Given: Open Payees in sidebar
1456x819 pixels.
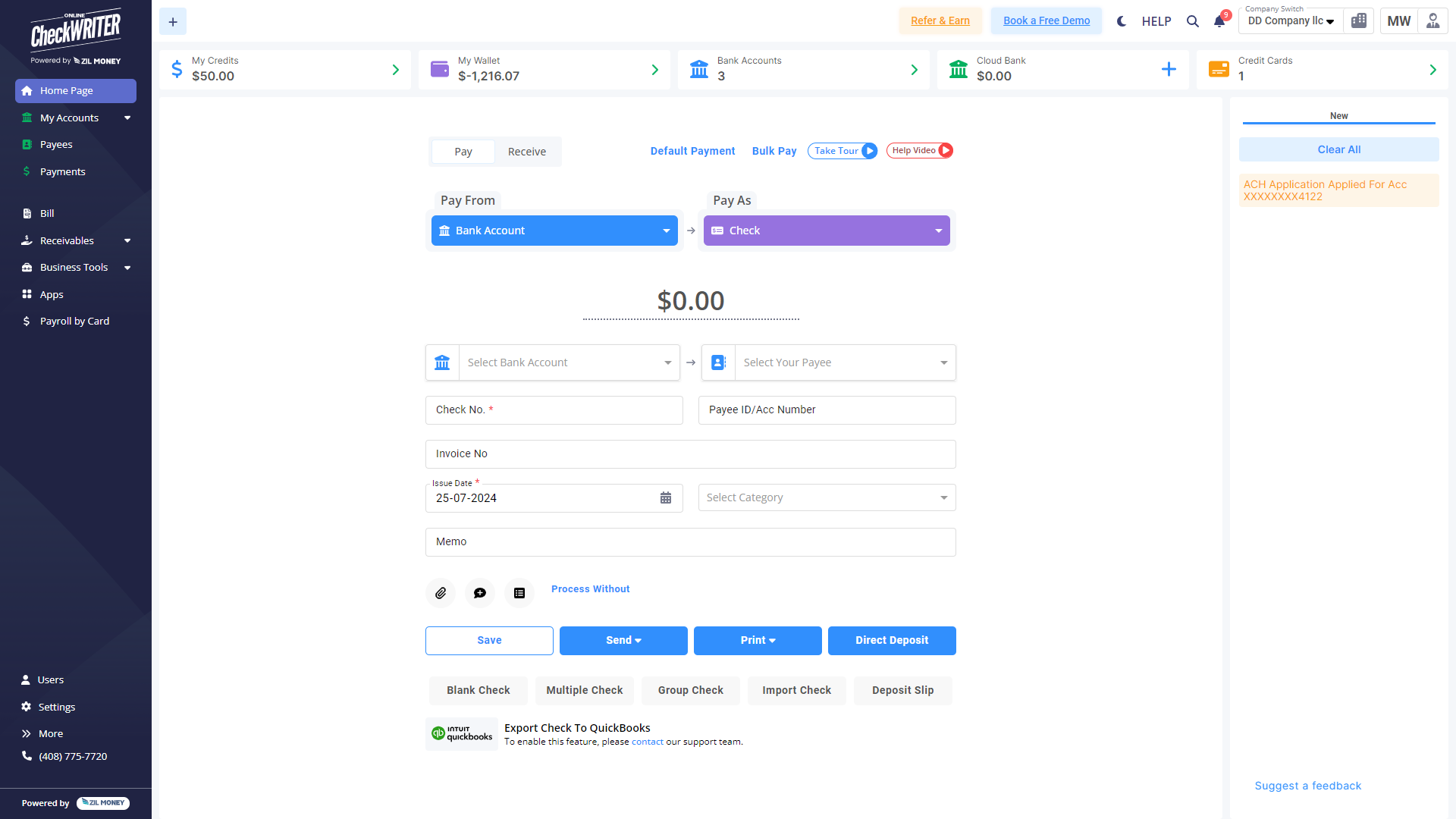Looking at the screenshot, I should (x=56, y=144).
